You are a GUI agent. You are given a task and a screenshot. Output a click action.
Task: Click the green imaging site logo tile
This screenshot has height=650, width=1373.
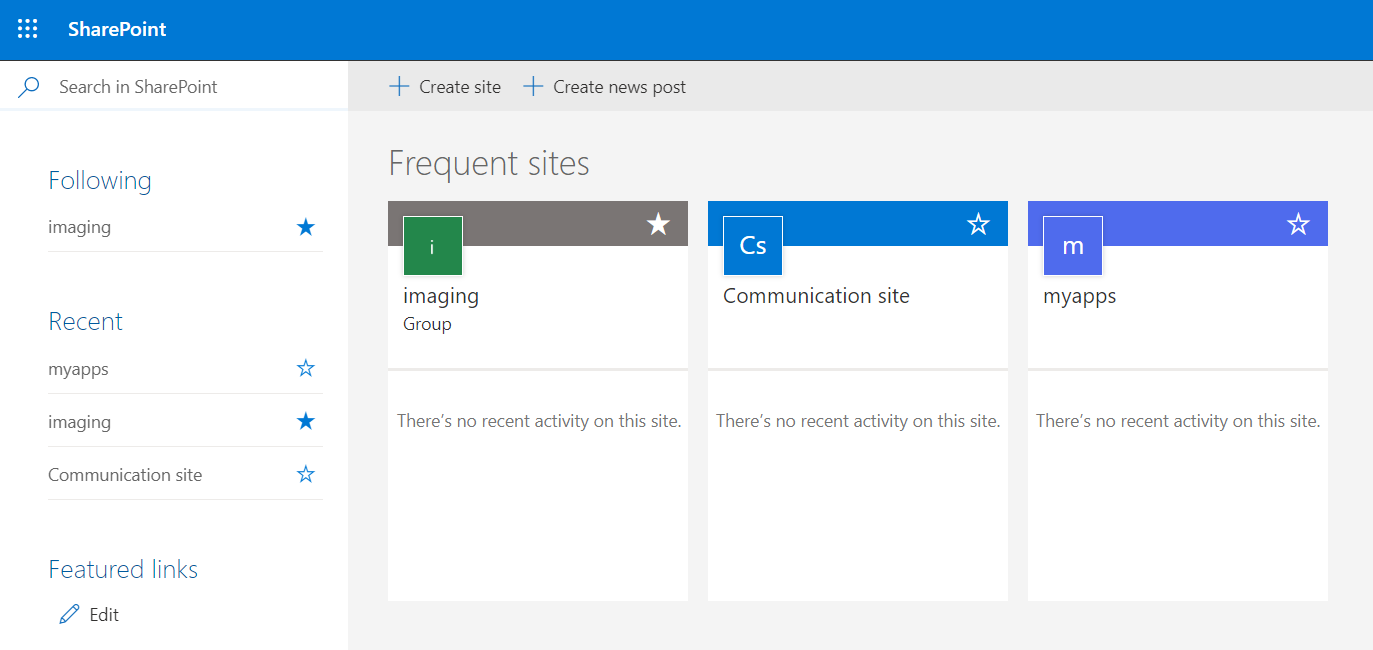click(433, 246)
